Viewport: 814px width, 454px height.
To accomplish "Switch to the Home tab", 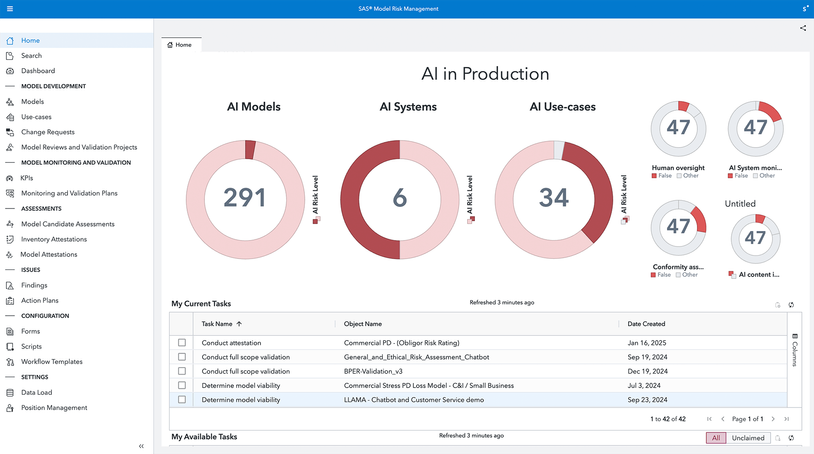I will click(x=181, y=45).
